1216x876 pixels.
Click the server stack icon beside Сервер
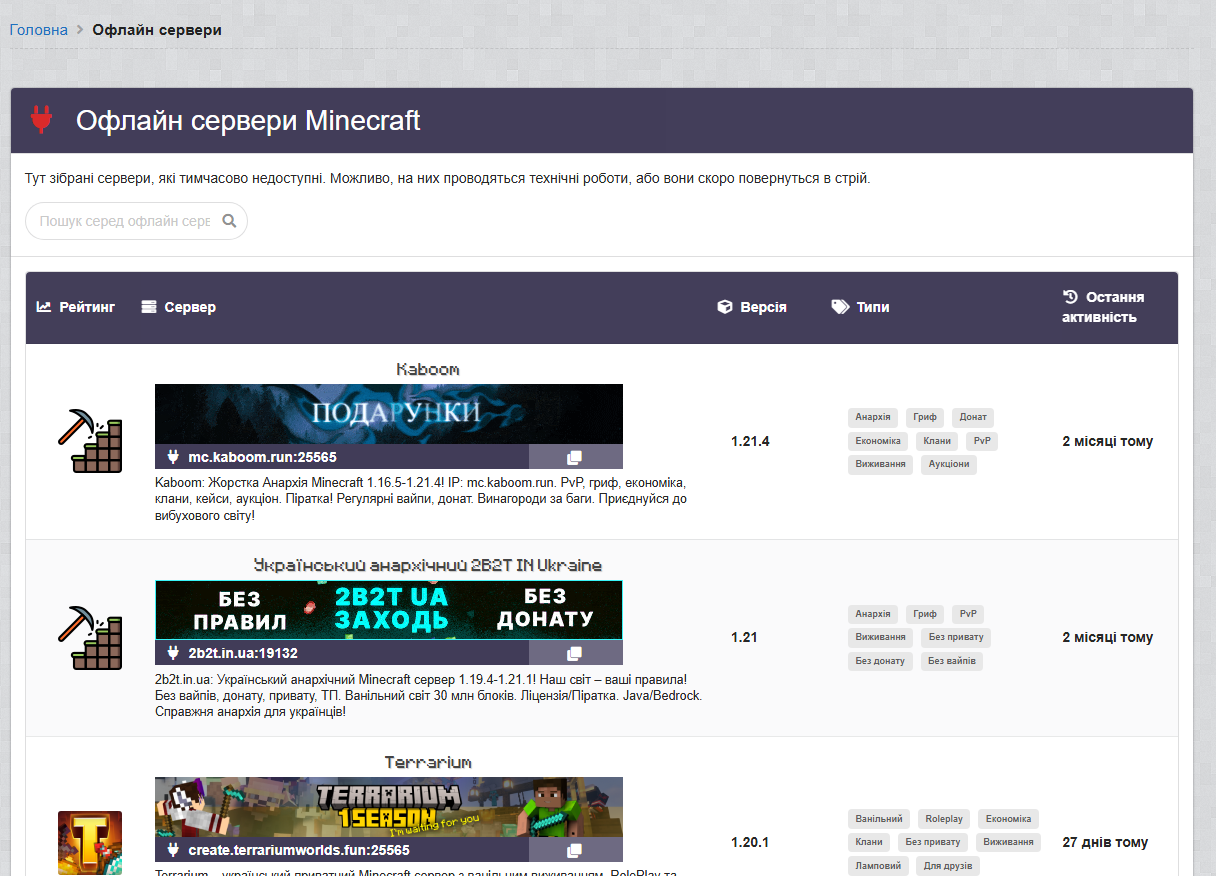(x=149, y=307)
